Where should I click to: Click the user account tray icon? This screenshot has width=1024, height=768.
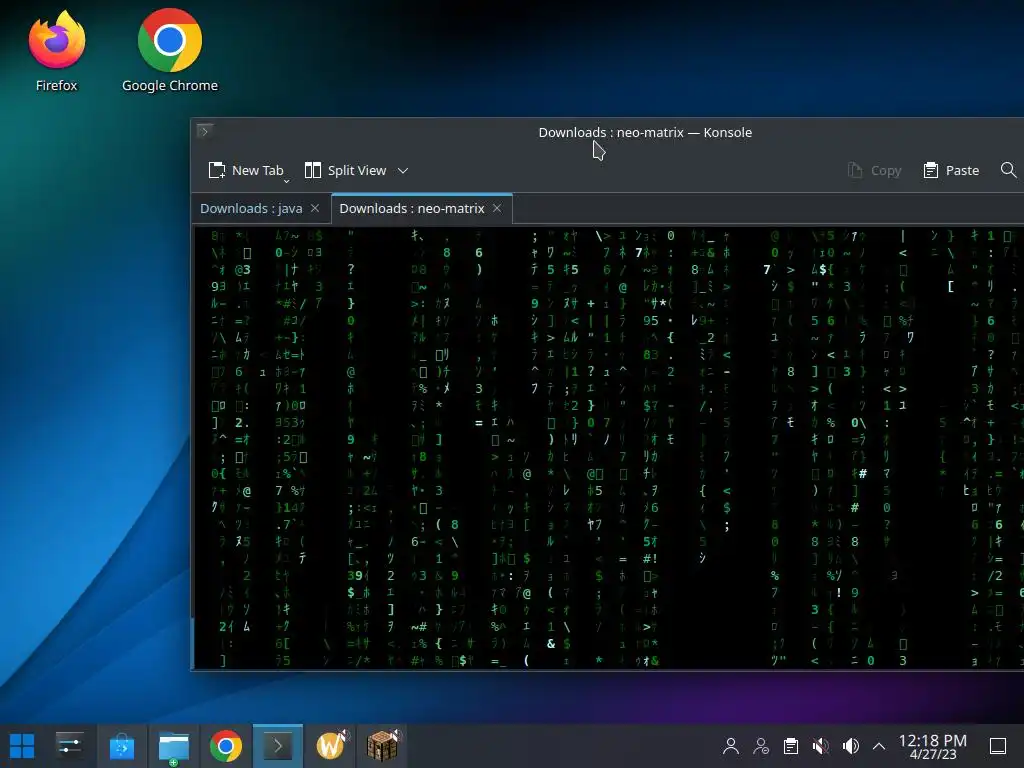coord(731,746)
